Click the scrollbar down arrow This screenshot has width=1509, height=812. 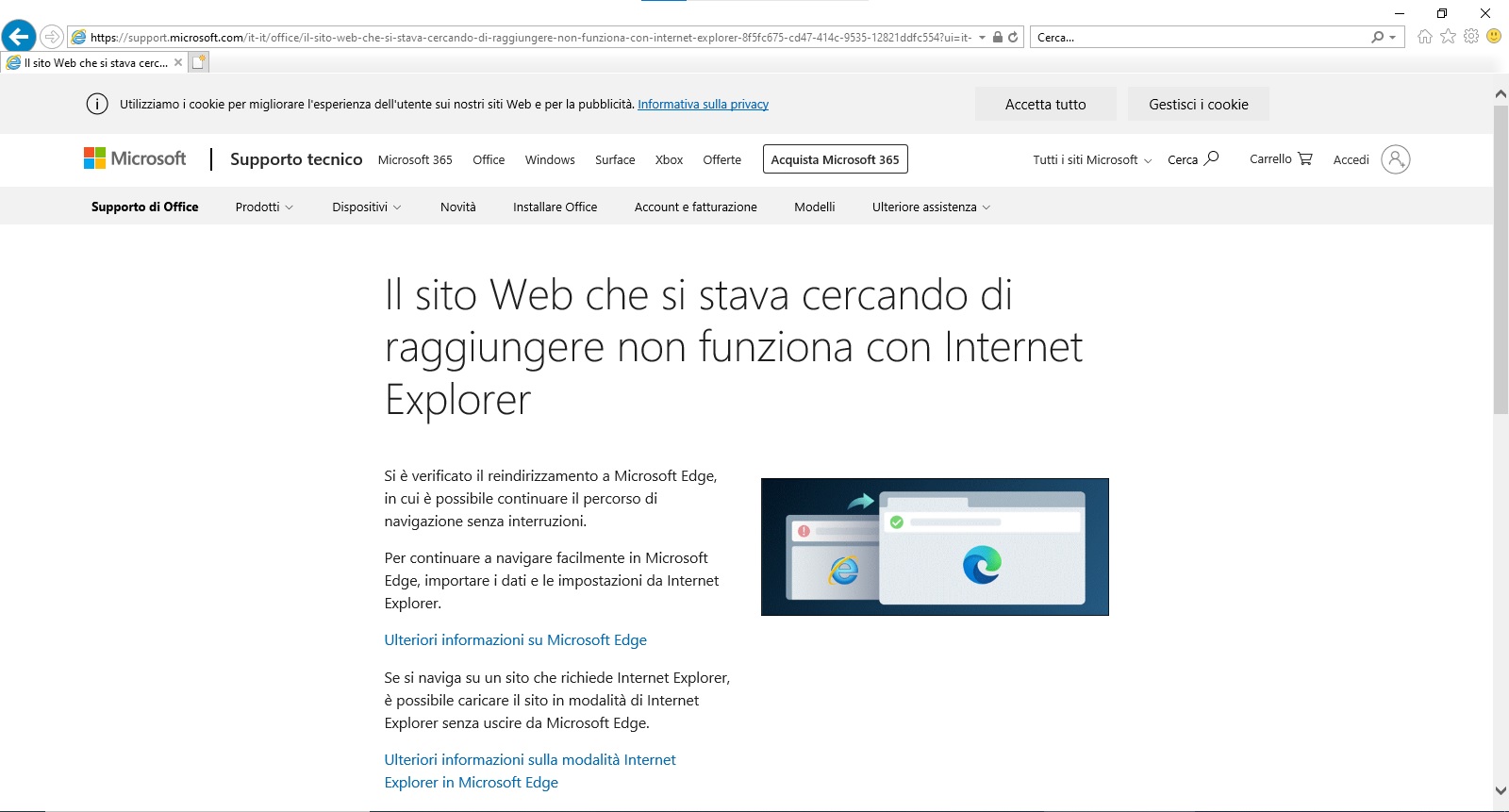[x=1501, y=791]
